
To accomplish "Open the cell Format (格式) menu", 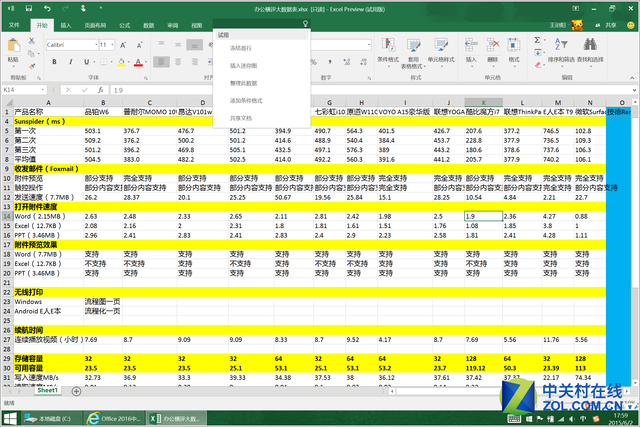I will [514, 51].
